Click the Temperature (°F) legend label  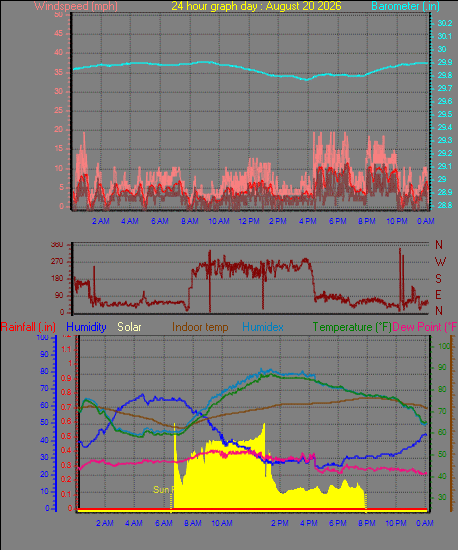coord(352,327)
